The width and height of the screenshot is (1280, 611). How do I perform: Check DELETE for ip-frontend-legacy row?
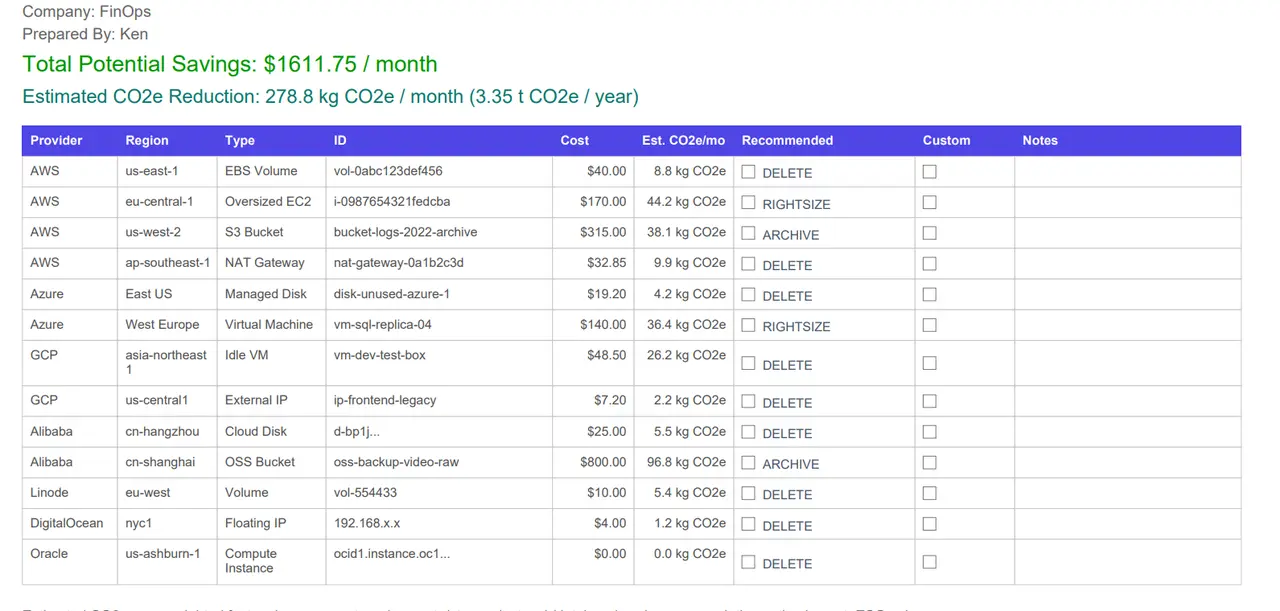click(748, 401)
